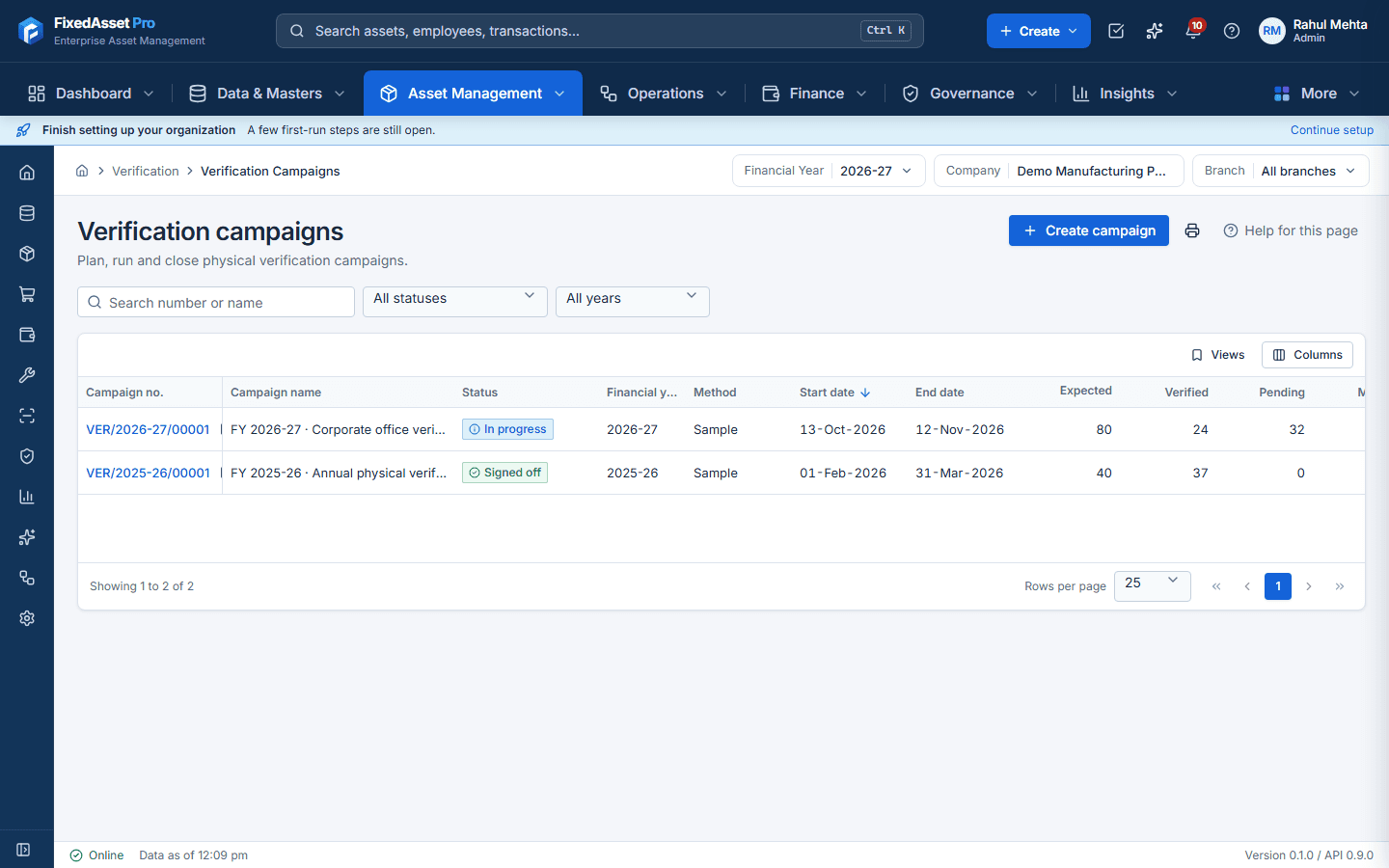Screen dimensions: 1389x868
Task: Open the Dashboard menu
Action: tap(91, 94)
